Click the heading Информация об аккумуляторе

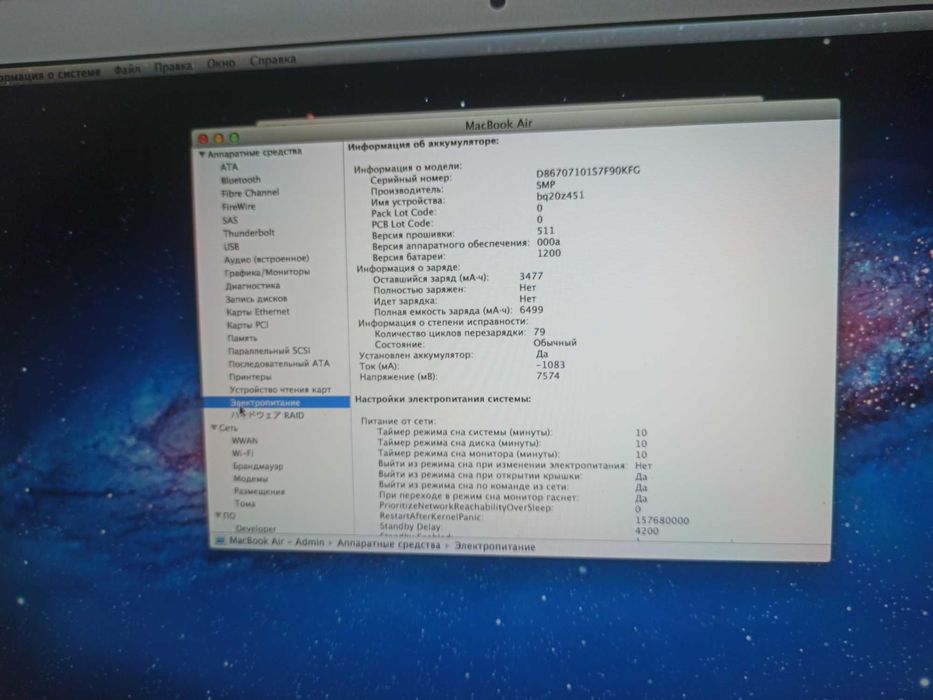pos(423,144)
